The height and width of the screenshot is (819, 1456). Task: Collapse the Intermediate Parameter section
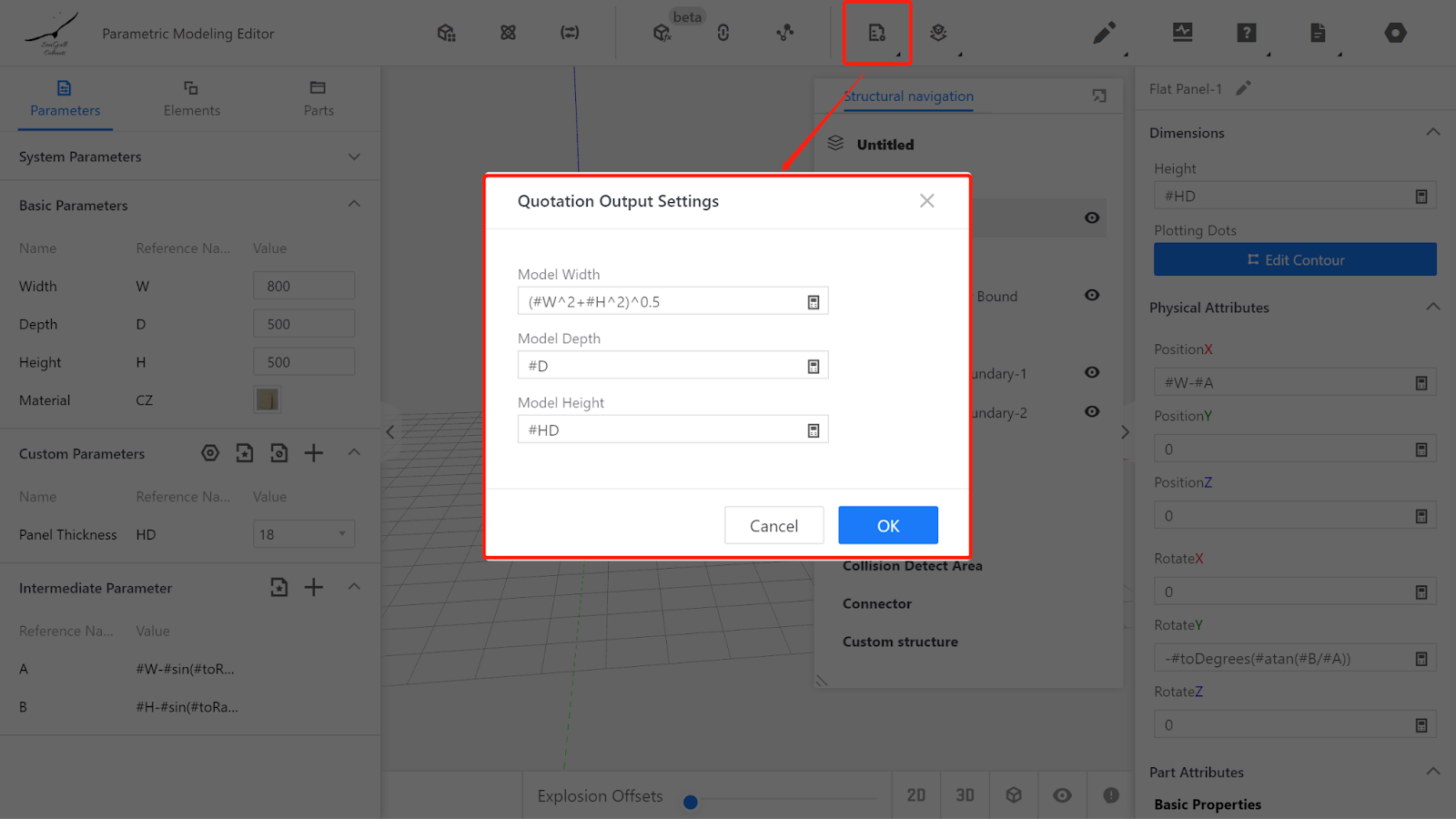pyautogui.click(x=354, y=587)
